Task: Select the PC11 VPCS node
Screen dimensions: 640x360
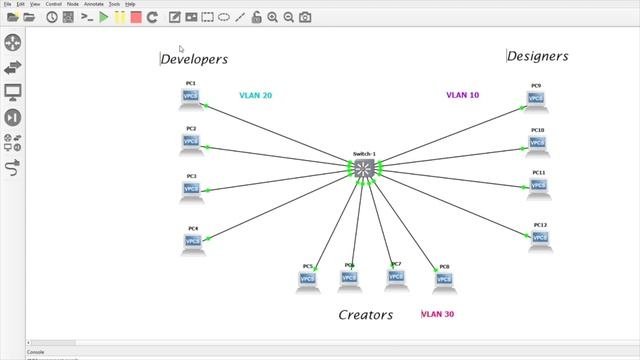Action: (x=539, y=189)
